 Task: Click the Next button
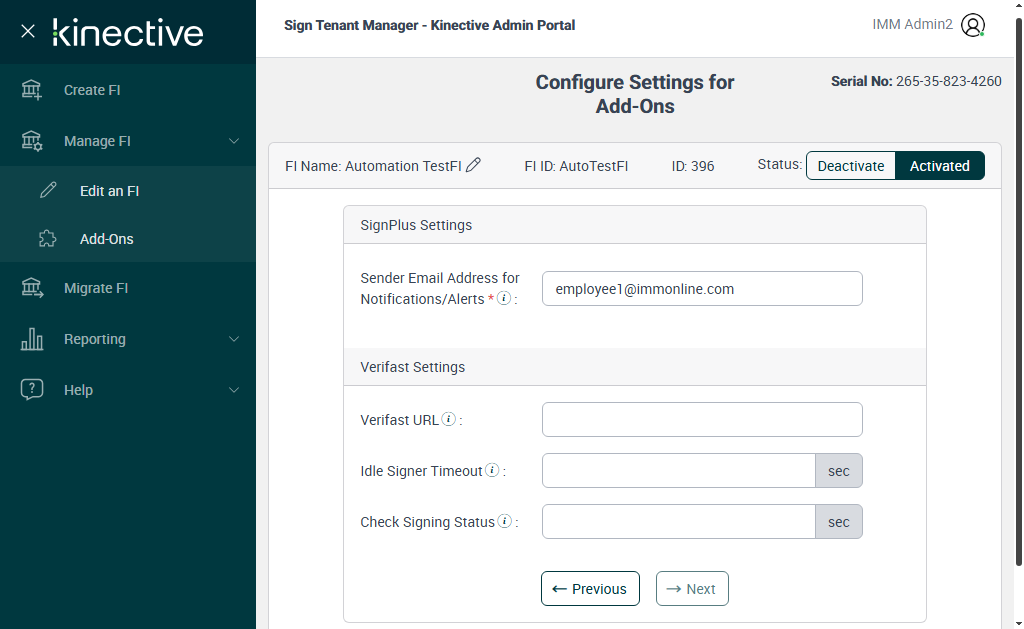[692, 589]
